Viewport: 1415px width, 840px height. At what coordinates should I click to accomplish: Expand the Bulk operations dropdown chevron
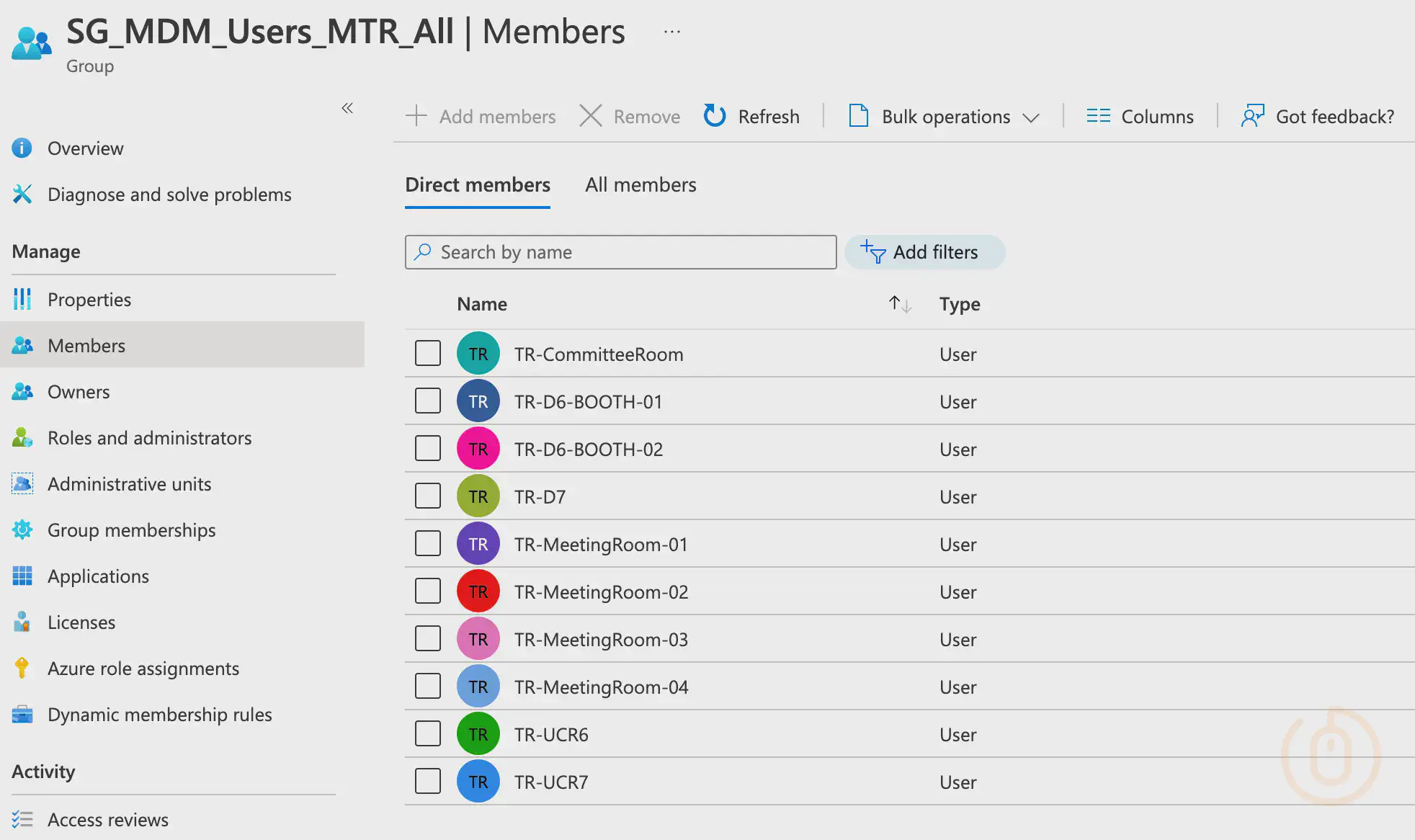click(1031, 117)
